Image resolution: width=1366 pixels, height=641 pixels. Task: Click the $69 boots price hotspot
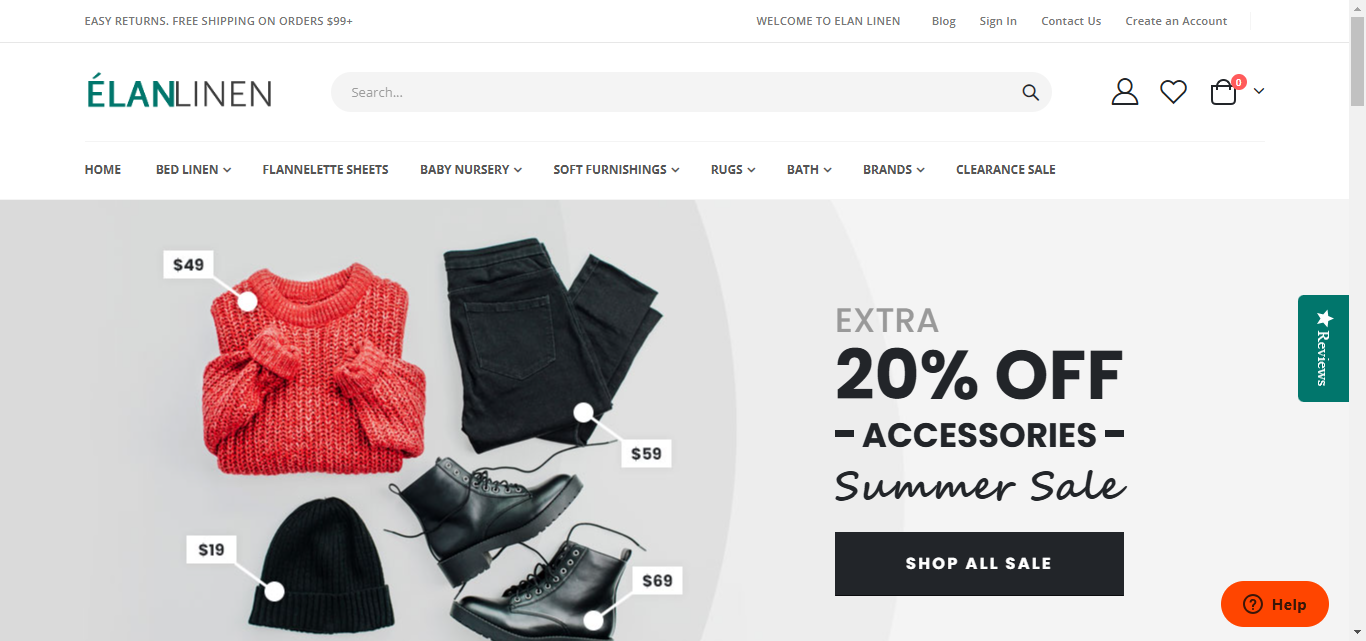pos(594,620)
